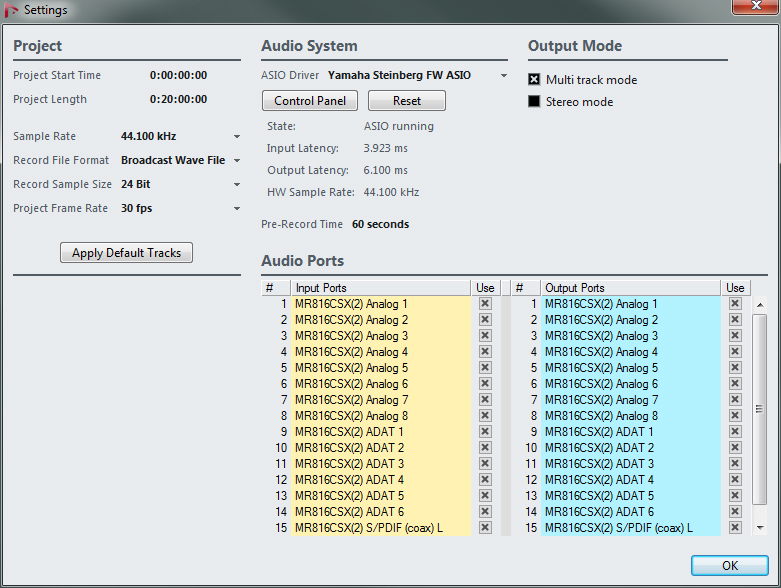
Task: Select output port MR816CSX(2) ADAT 1
Action: click(x=631, y=432)
